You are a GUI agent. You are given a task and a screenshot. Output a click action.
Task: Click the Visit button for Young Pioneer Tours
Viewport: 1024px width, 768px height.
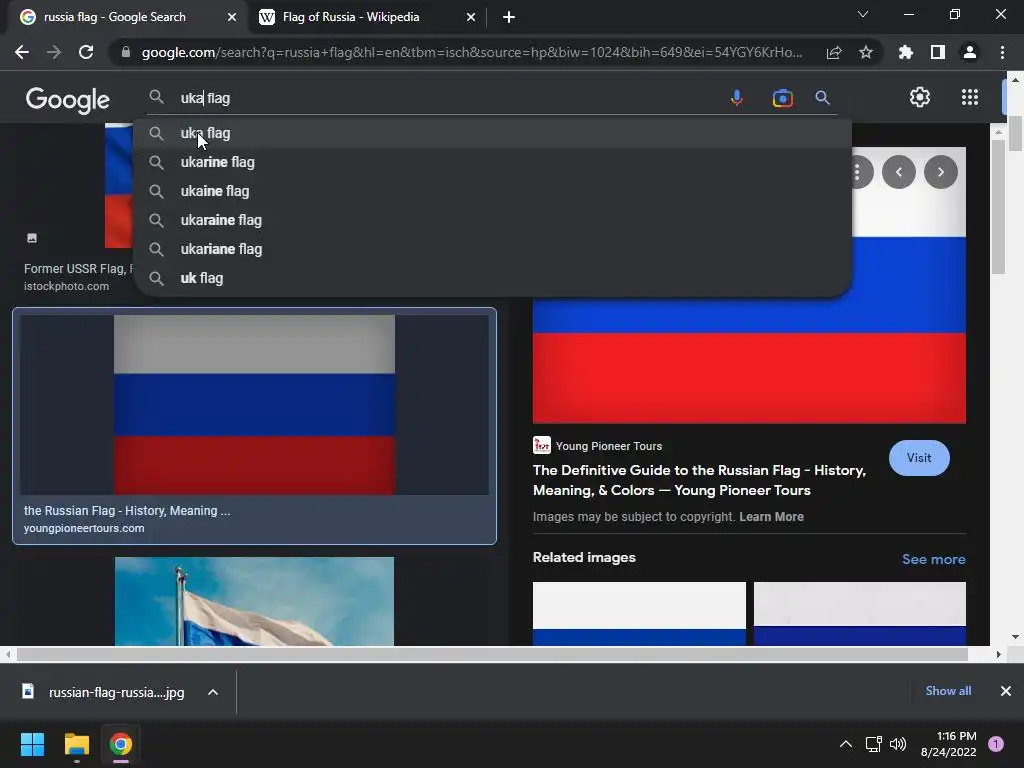[919, 458]
